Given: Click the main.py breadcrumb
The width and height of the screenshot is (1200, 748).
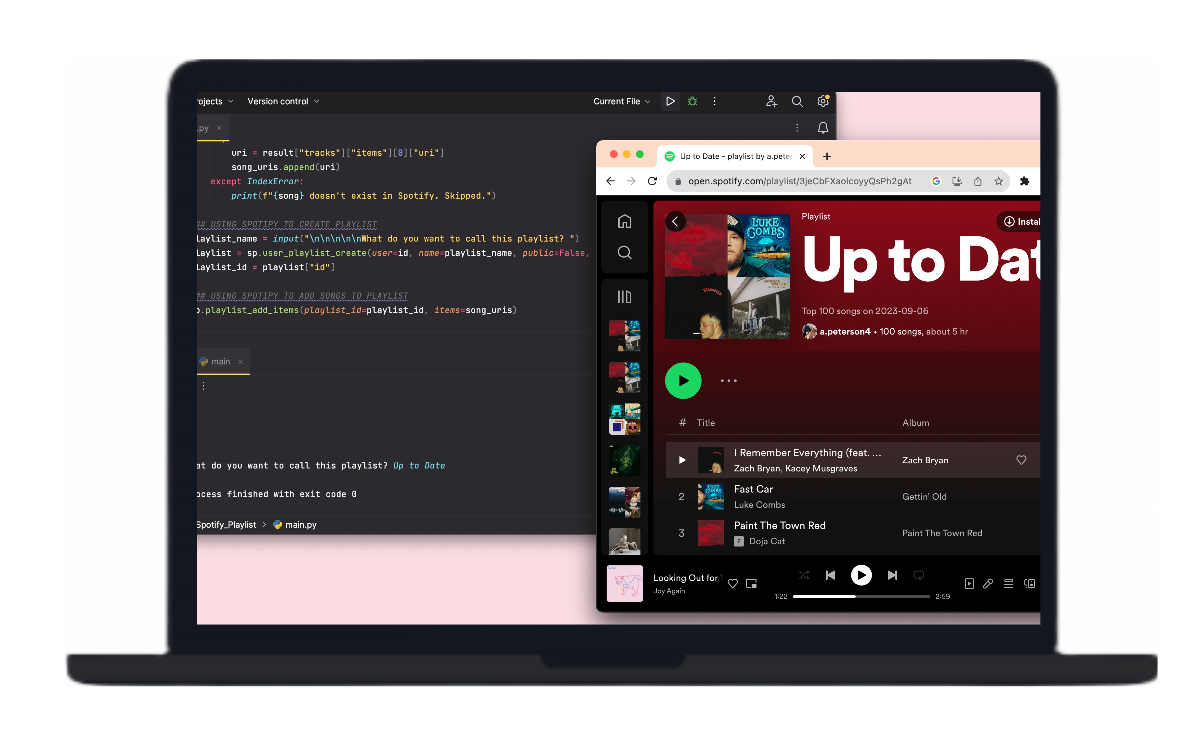Looking at the screenshot, I should pyautogui.click(x=295, y=524).
